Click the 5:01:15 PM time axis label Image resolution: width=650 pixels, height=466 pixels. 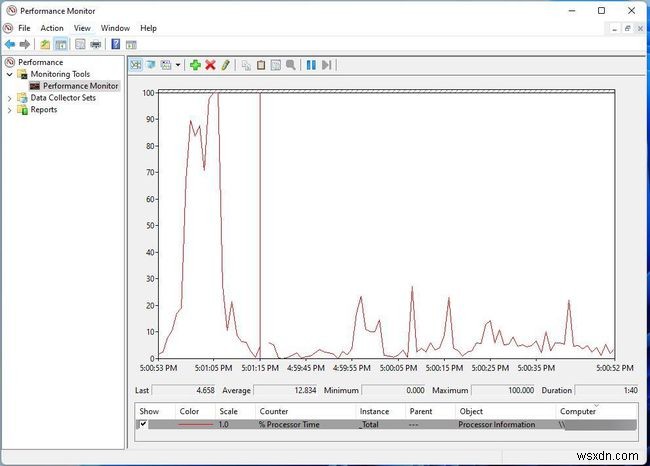260,368
